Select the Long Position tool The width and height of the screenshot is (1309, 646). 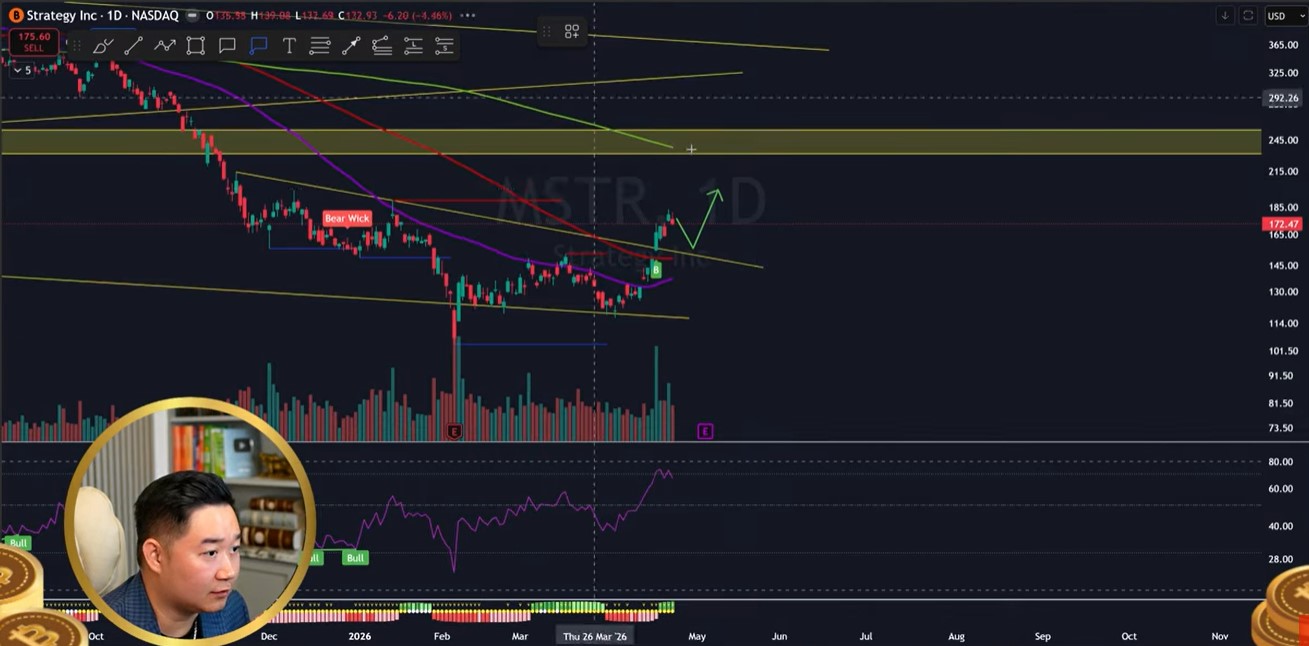pos(413,46)
